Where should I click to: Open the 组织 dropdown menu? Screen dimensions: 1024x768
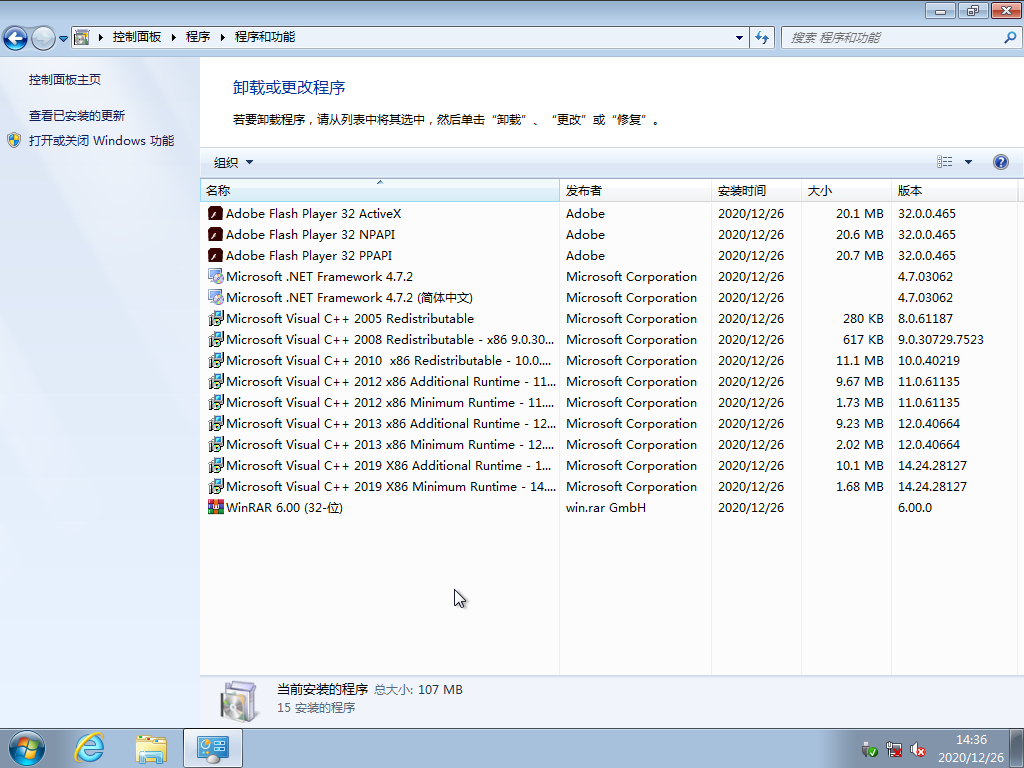233,163
